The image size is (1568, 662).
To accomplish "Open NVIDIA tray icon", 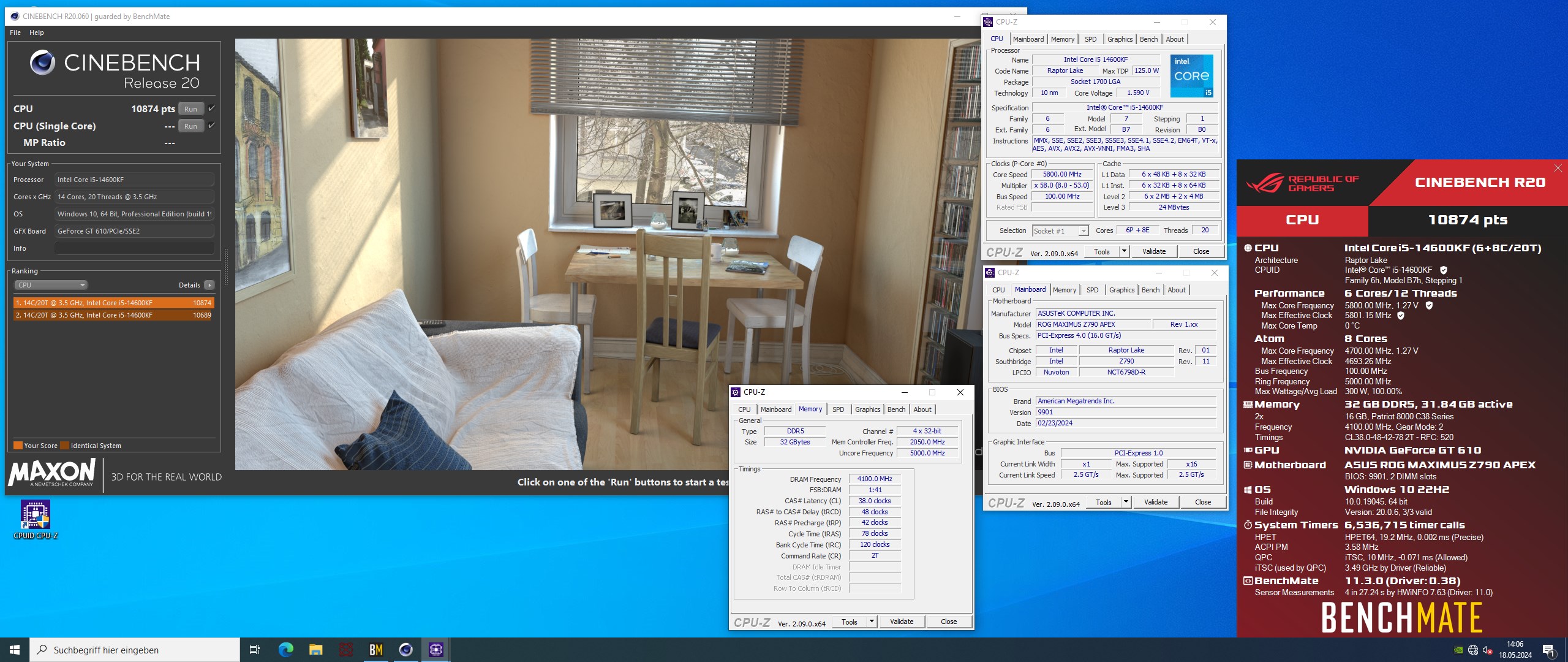I will [x=1459, y=650].
